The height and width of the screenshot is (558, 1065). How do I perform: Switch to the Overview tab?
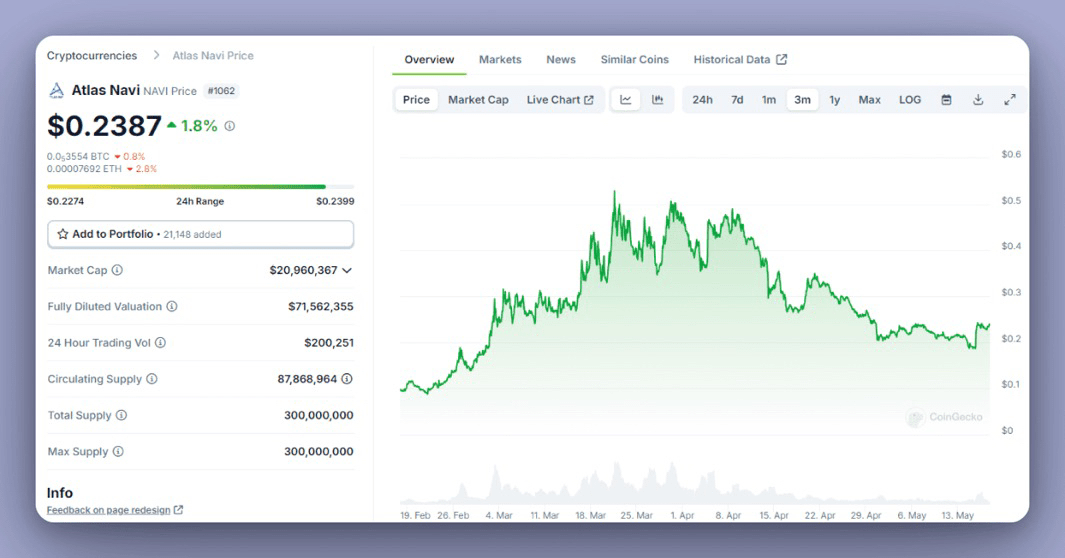(429, 60)
